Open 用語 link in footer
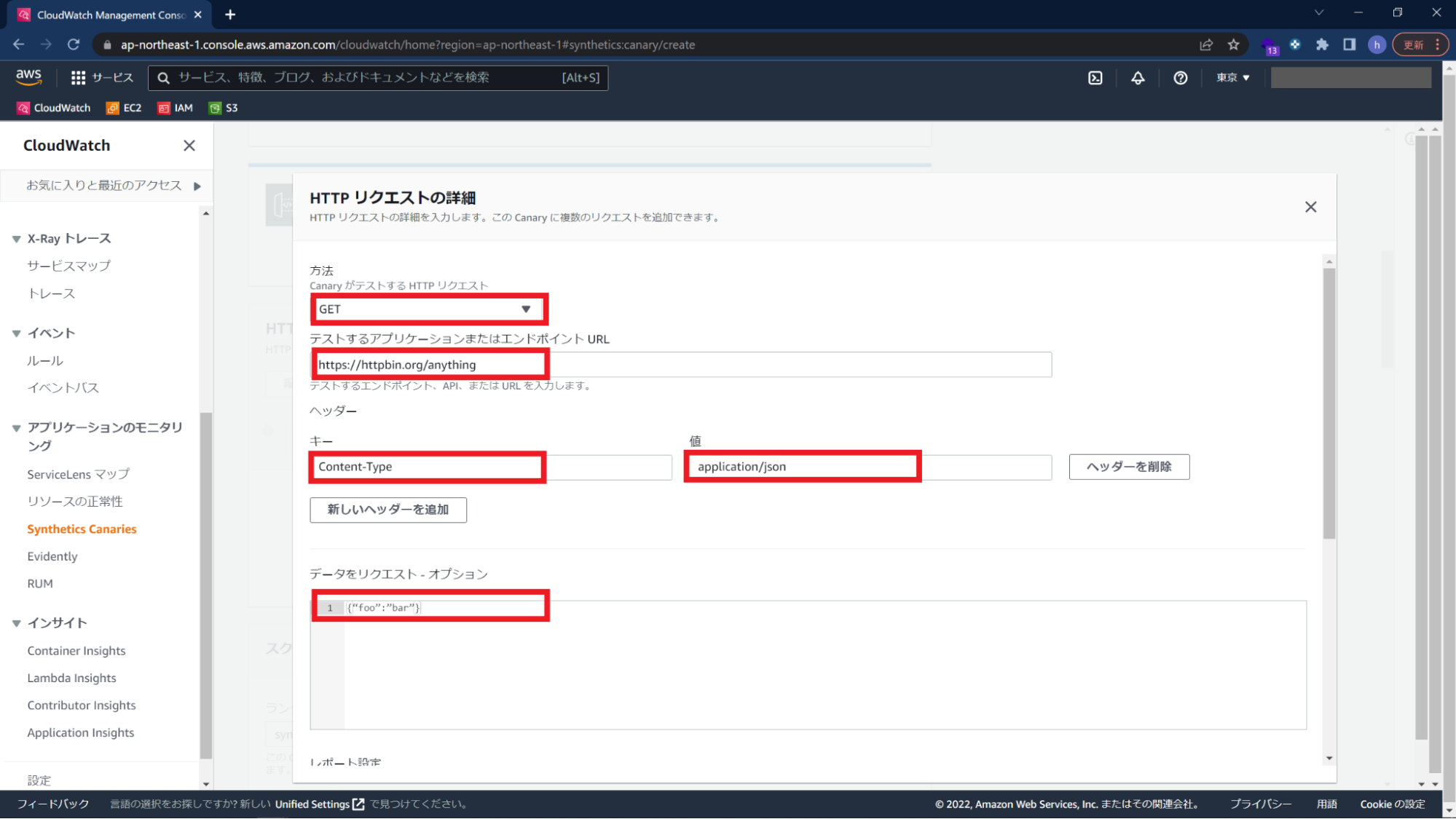1456x819 pixels. 1327,804
